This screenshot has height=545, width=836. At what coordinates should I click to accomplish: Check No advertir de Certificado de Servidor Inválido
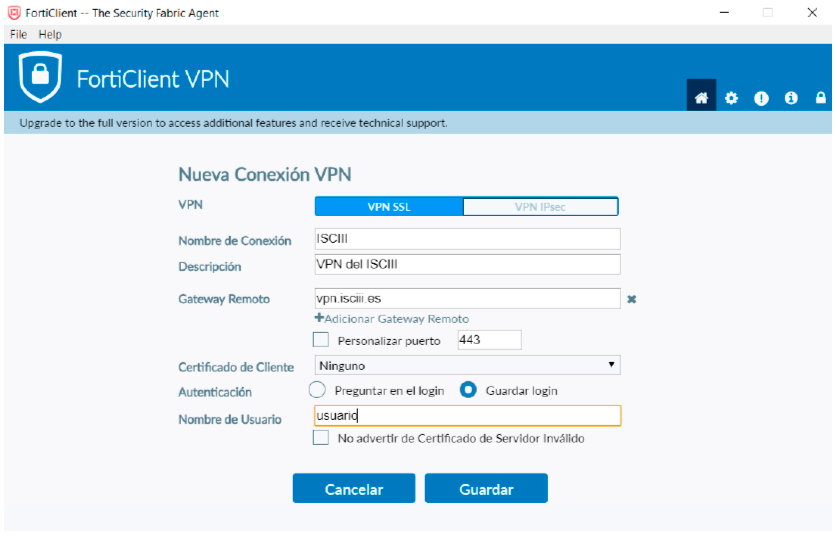(x=320, y=438)
